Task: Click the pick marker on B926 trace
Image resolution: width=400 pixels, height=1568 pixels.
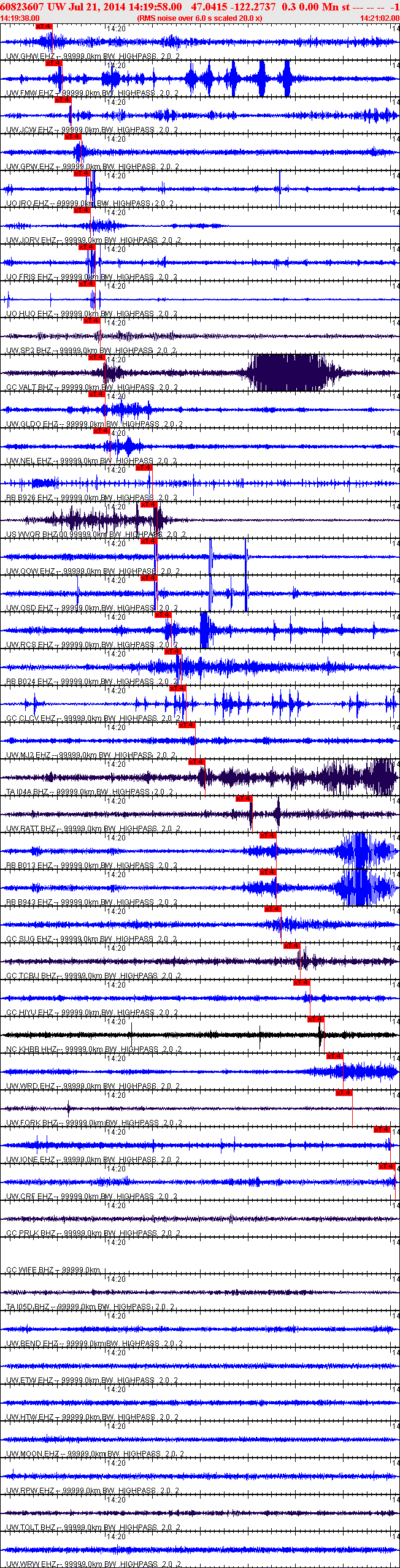Action: [x=144, y=468]
